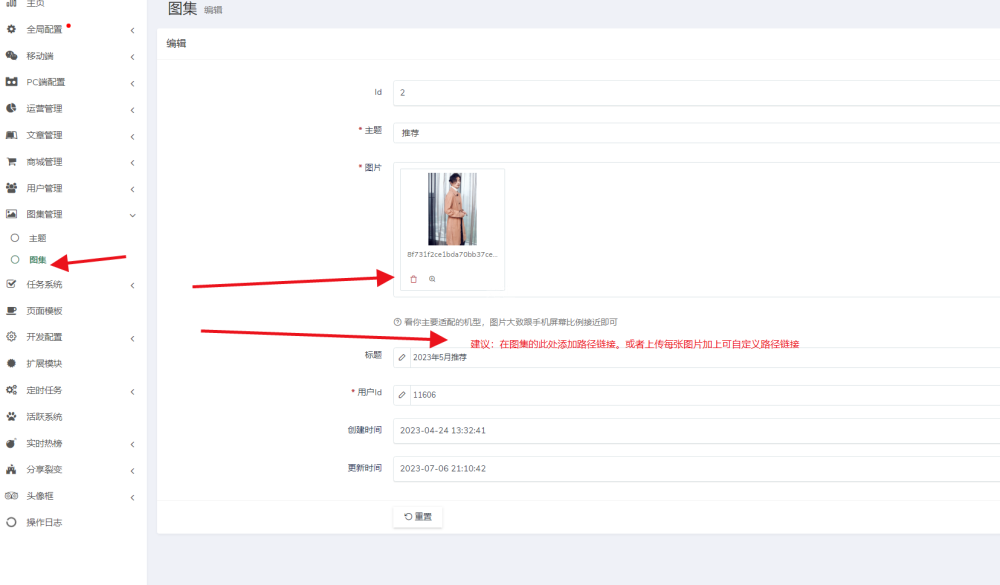Click the shopping cart icon for 商城管理

pos(12,162)
